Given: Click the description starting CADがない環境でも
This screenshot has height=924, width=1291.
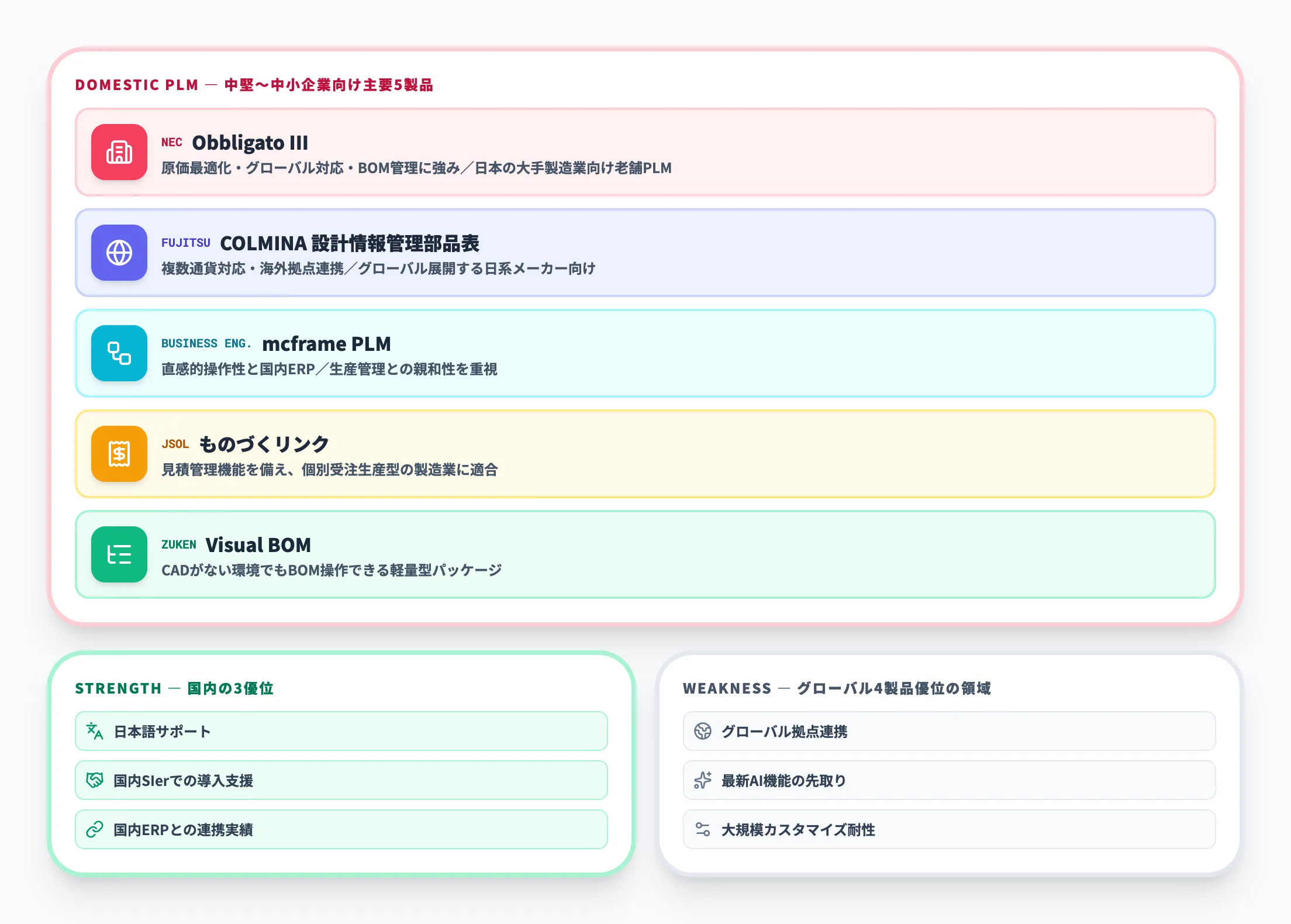Looking at the screenshot, I should point(332,571).
